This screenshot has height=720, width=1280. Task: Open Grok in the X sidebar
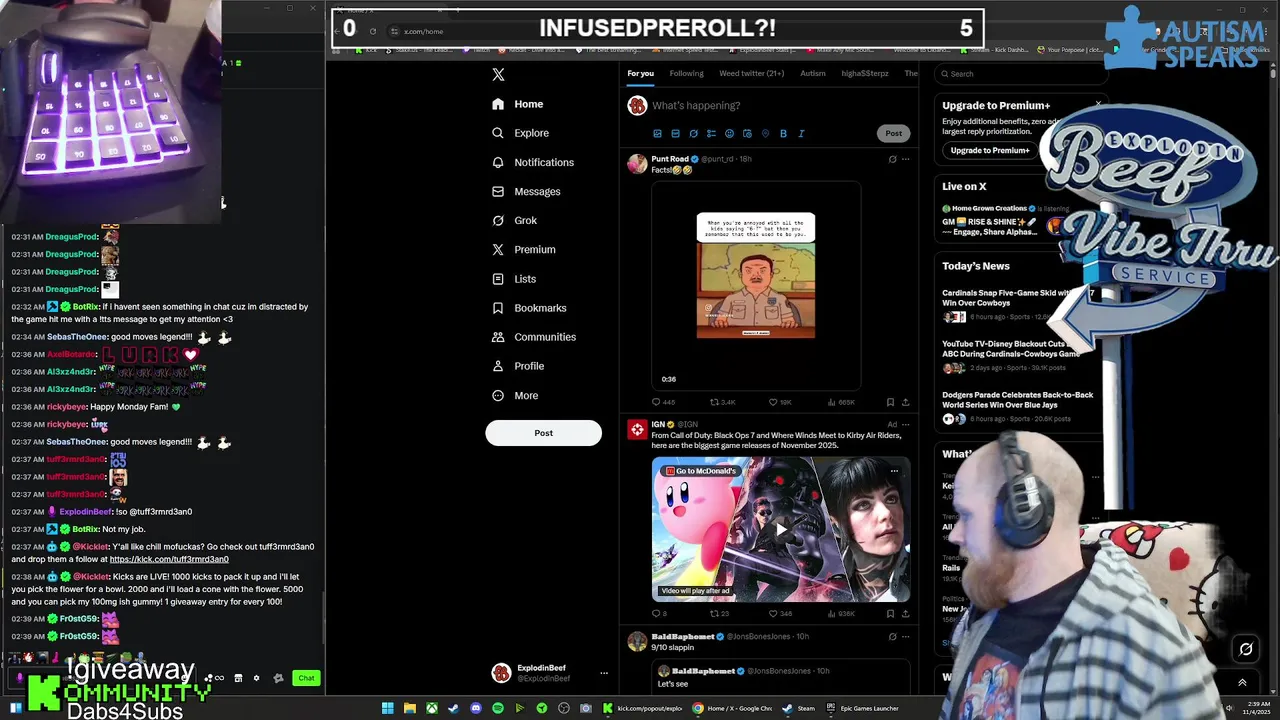514,220
